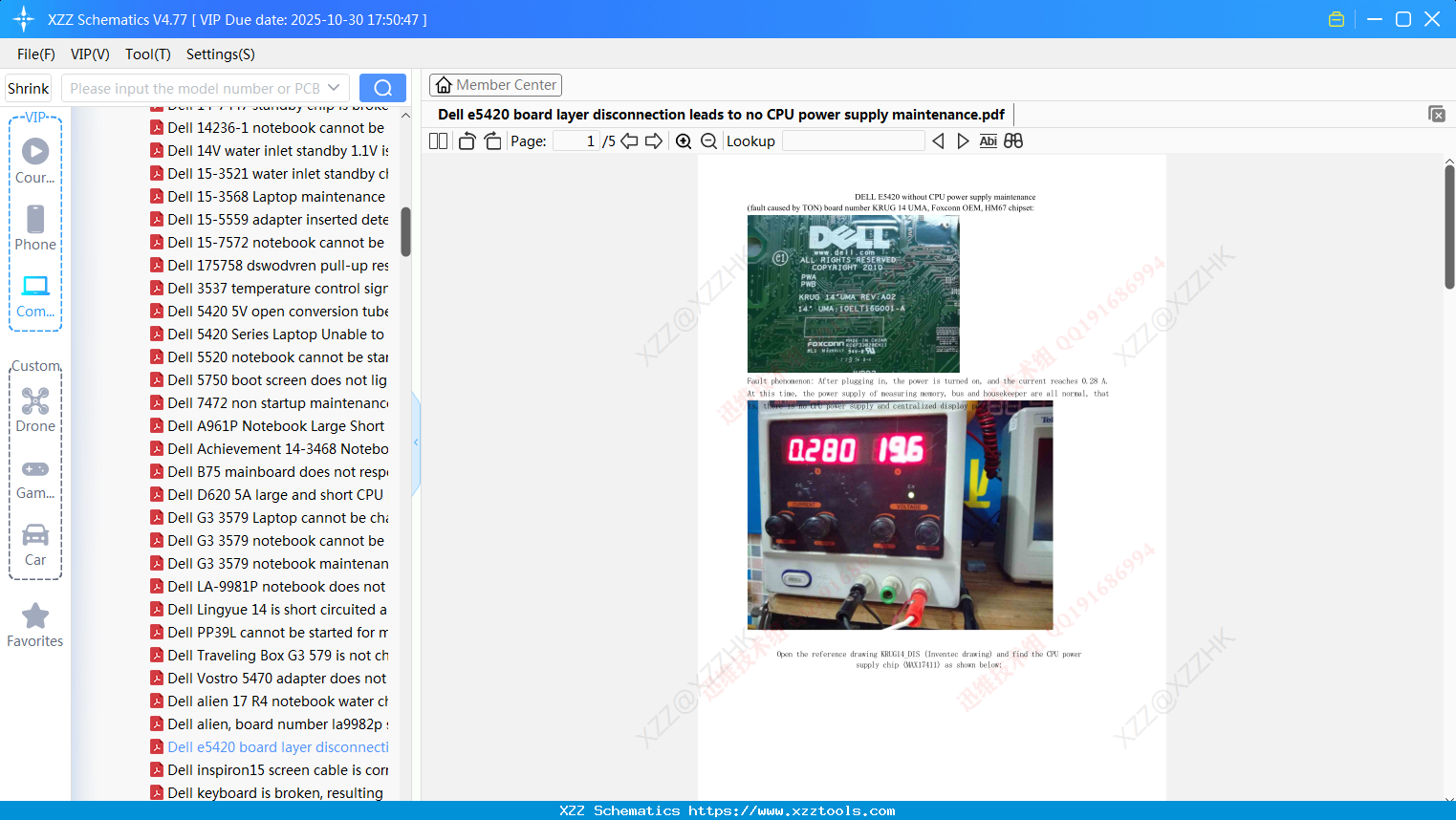Click the binoculars search icon
1456x820 pixels.
point(1013,140)
